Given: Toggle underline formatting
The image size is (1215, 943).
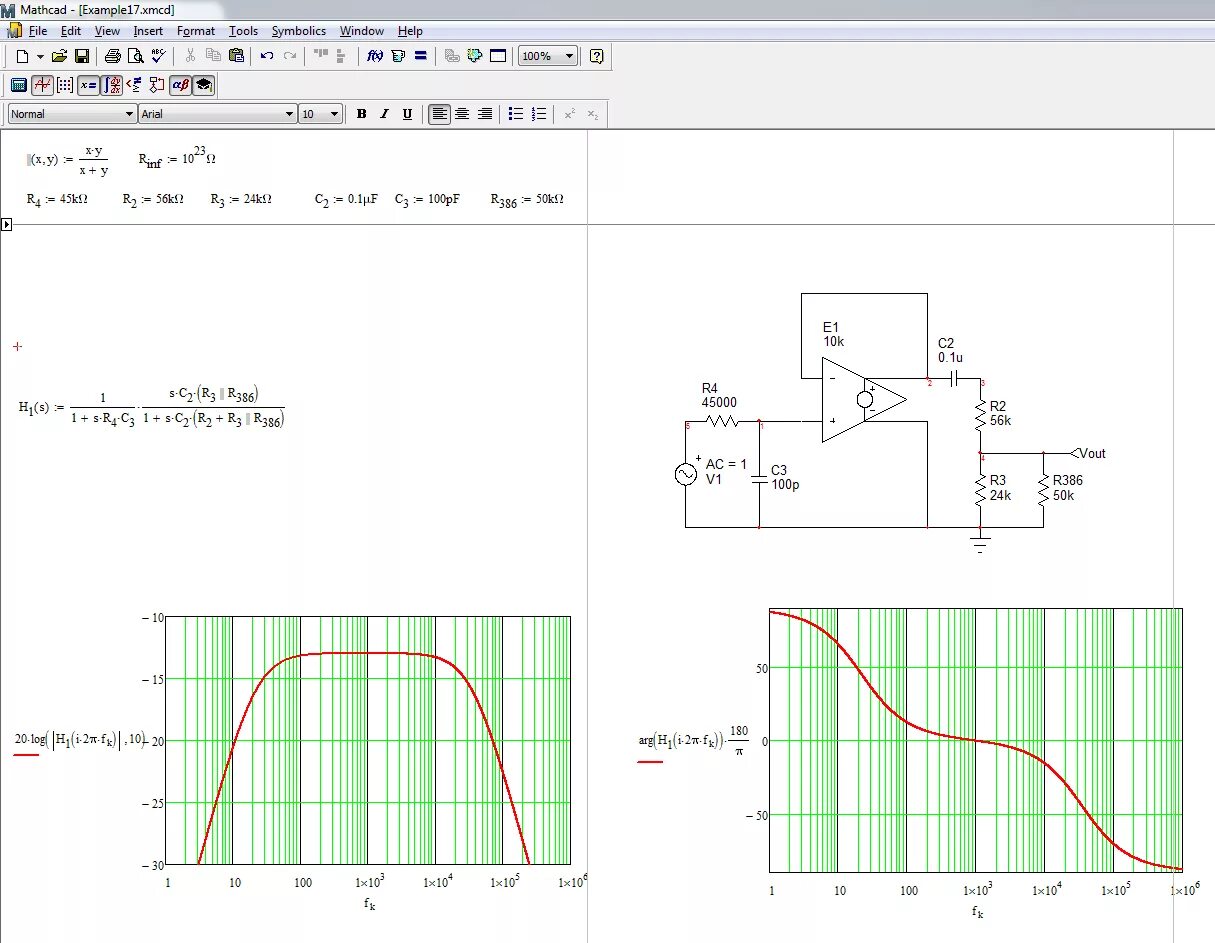Looking at the screenshot, I should (x=407, y=114).
